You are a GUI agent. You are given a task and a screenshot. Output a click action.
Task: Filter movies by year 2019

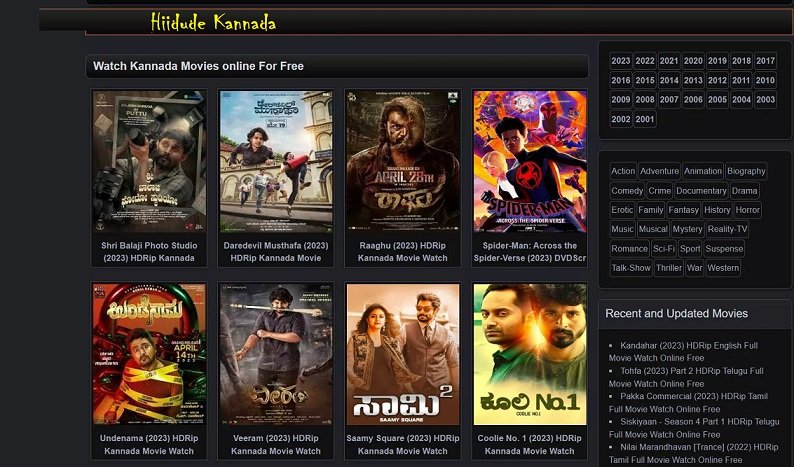(717, 61)
